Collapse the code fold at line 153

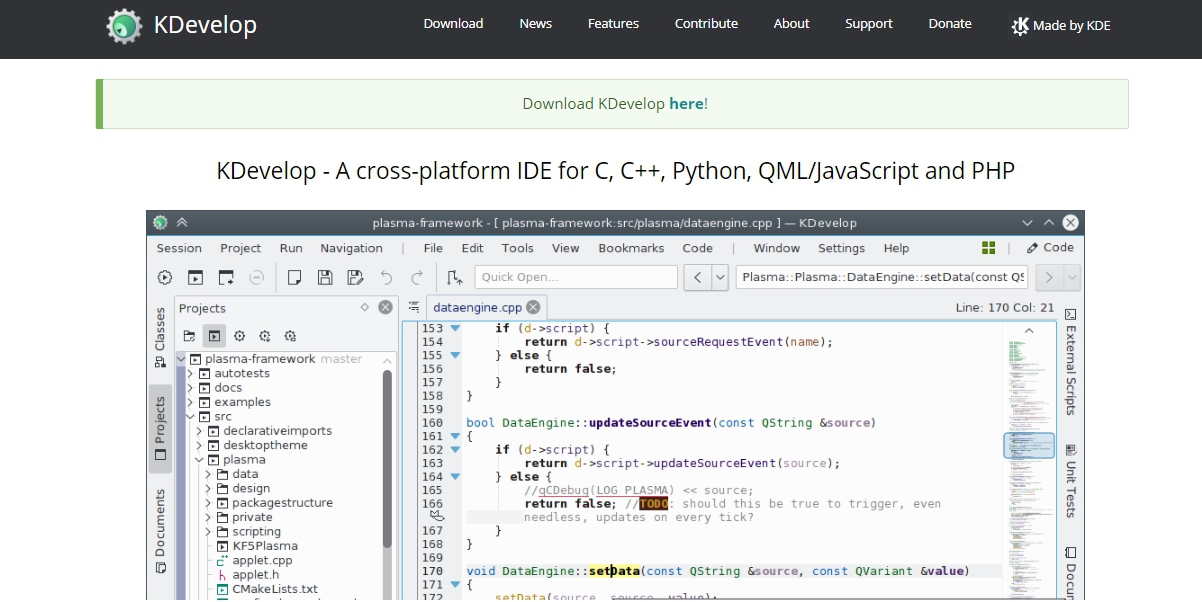[x=455, y=328]
